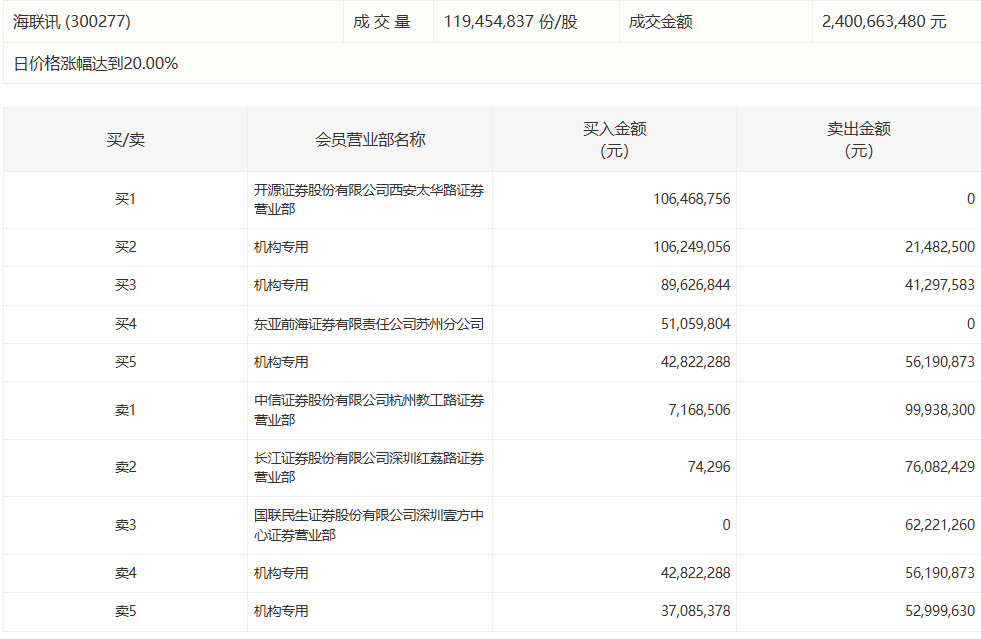
Task: Click the 买/卖 column header
Action: [125, 140]
